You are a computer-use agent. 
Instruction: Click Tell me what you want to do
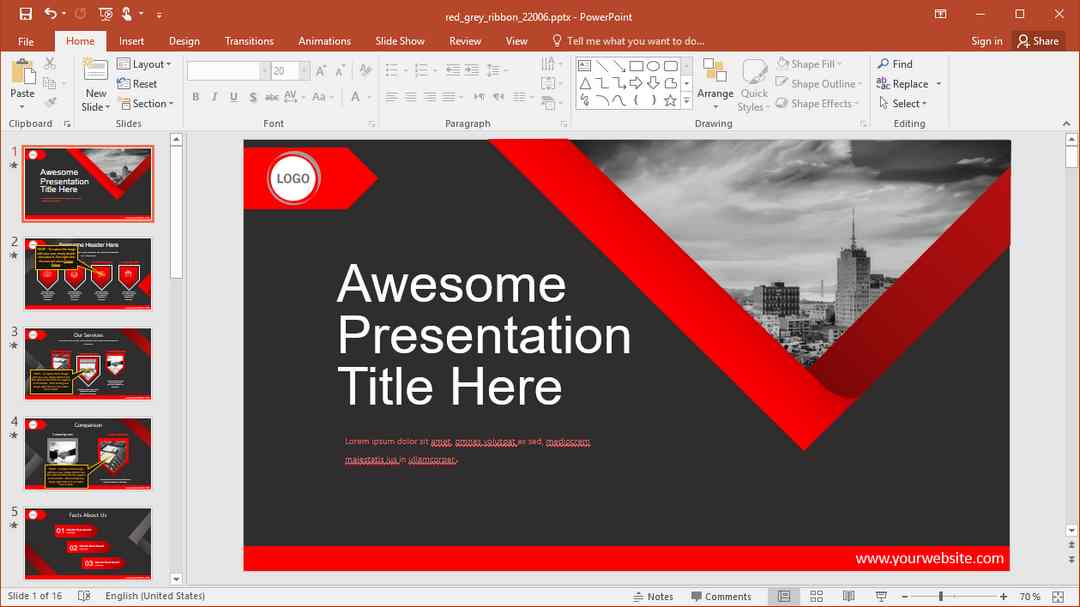click(627, 41)
